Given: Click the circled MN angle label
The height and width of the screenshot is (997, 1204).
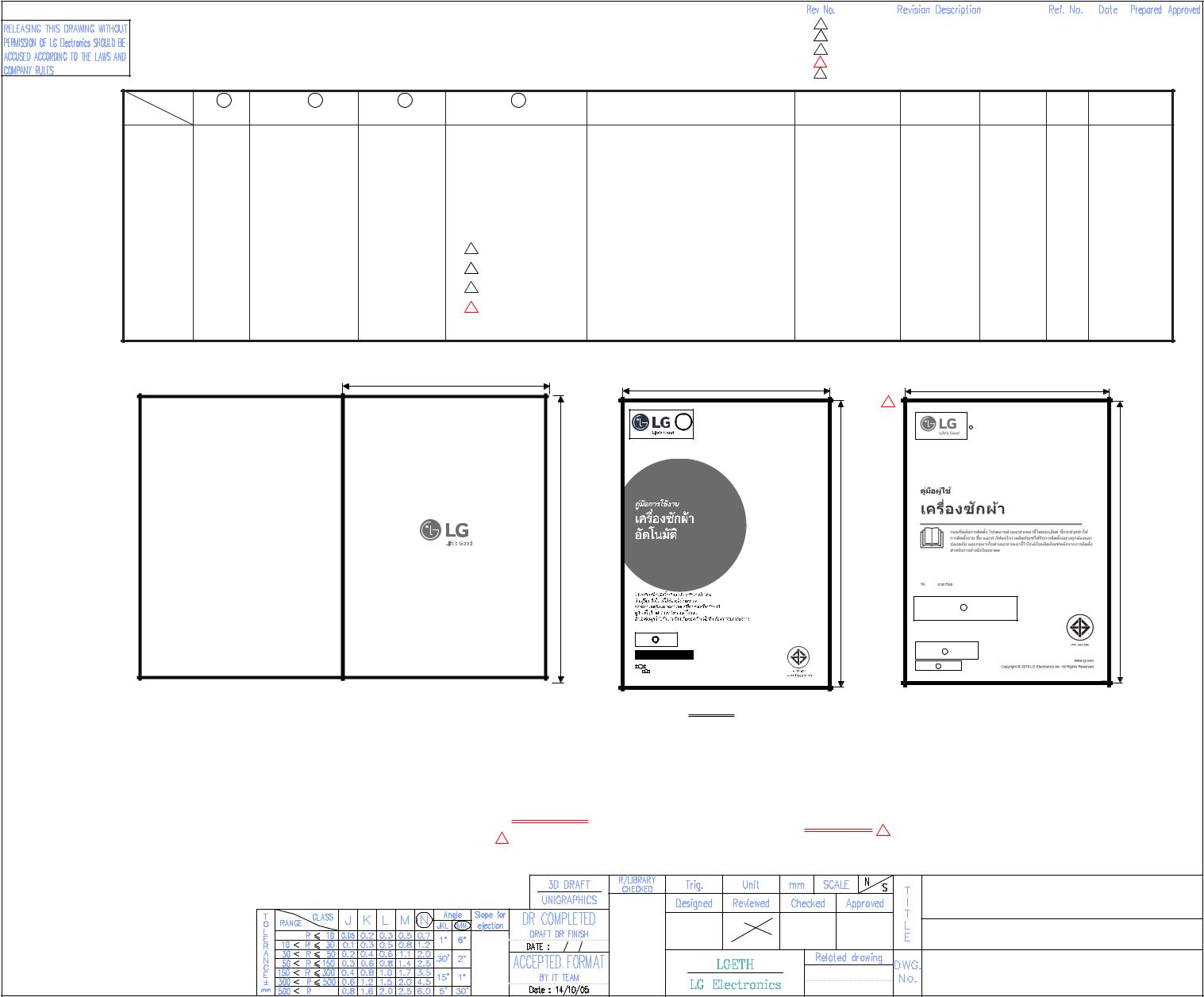Looking at the screenshot, I should click(462, 926).
